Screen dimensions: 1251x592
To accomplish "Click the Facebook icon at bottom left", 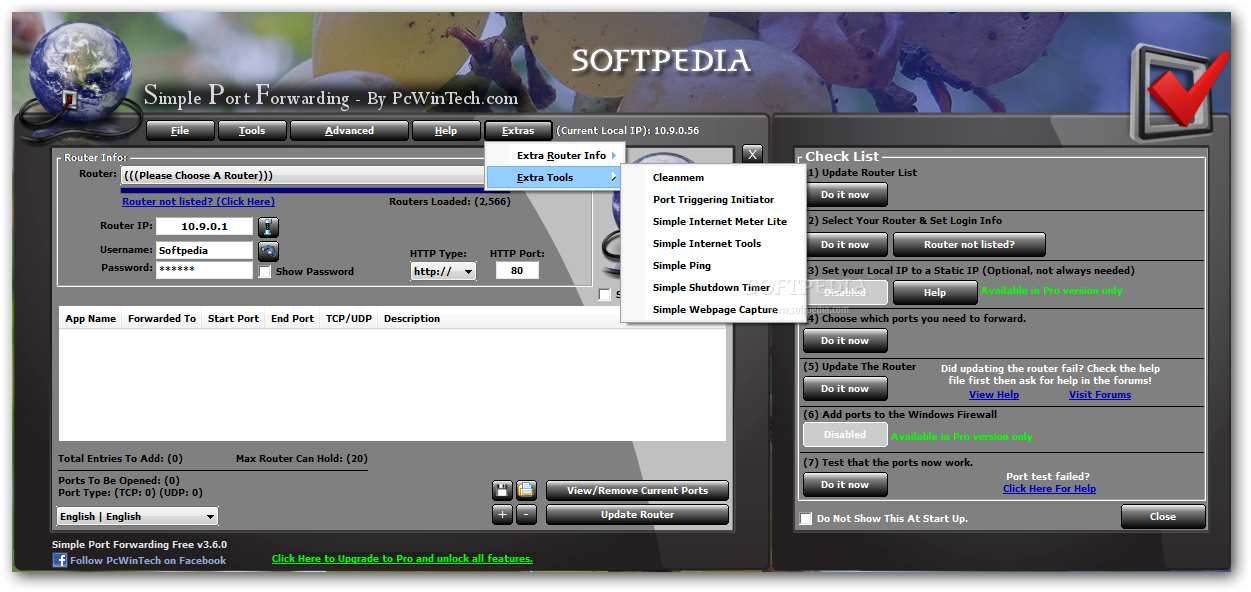I will [x=59, y=560].
